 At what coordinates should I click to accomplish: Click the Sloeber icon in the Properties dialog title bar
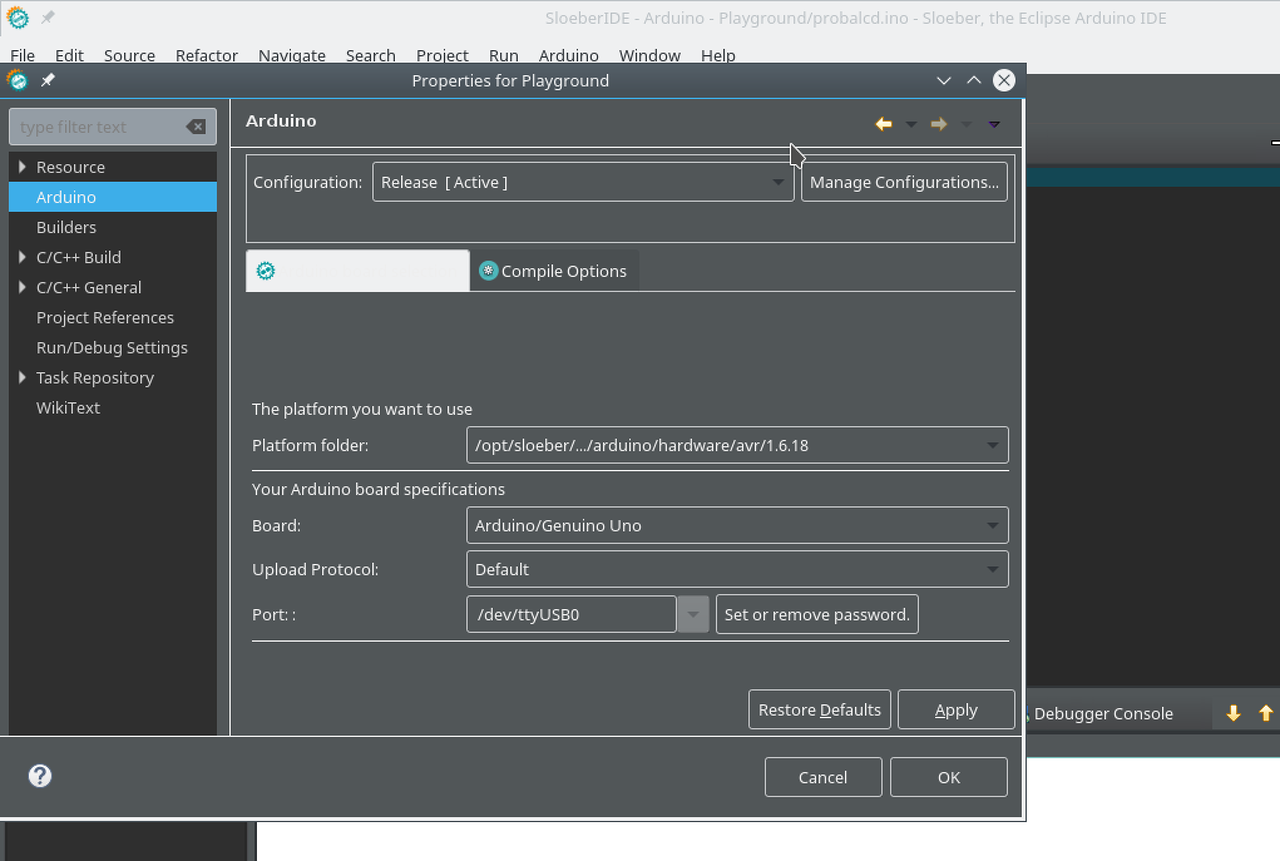click(17, 80)
